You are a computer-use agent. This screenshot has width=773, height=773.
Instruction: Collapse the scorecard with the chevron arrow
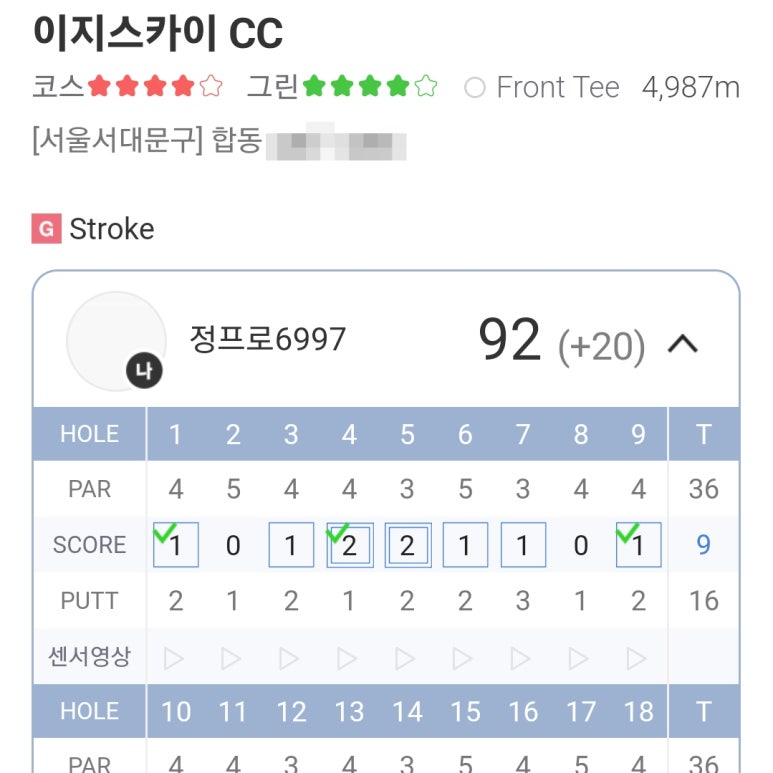683,344
